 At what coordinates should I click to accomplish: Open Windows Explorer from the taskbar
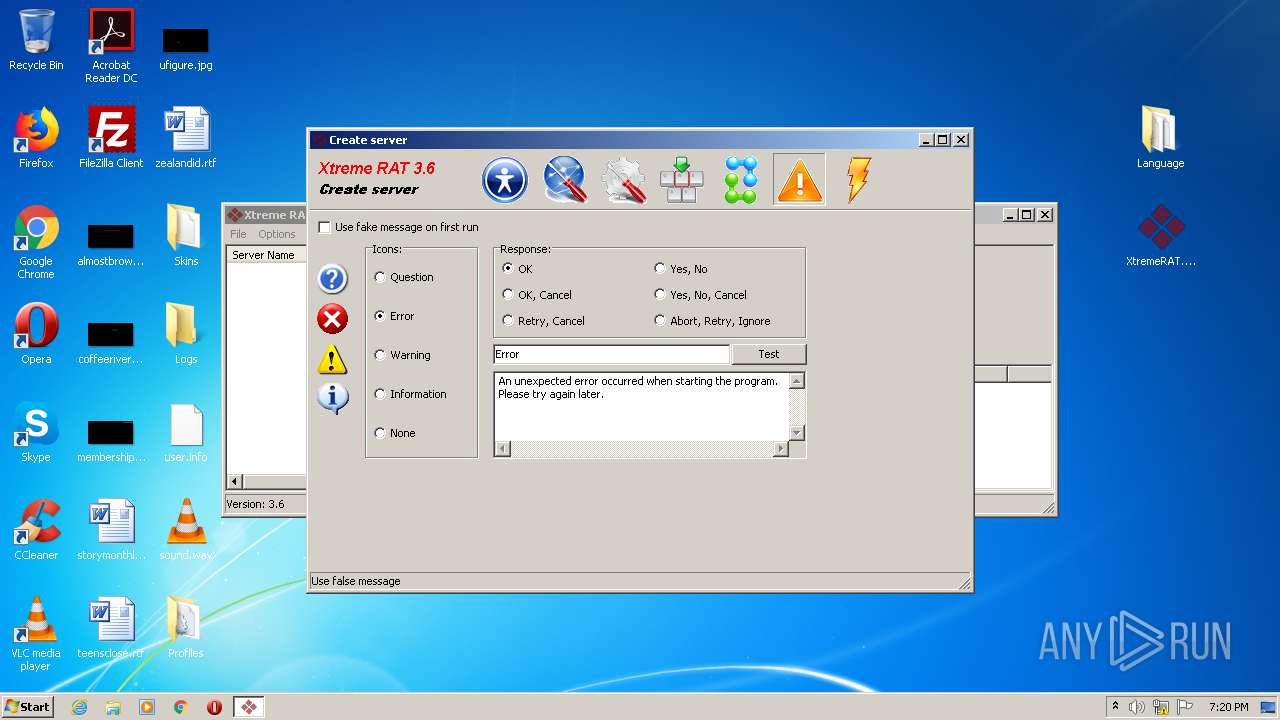[x=113, y=707]
